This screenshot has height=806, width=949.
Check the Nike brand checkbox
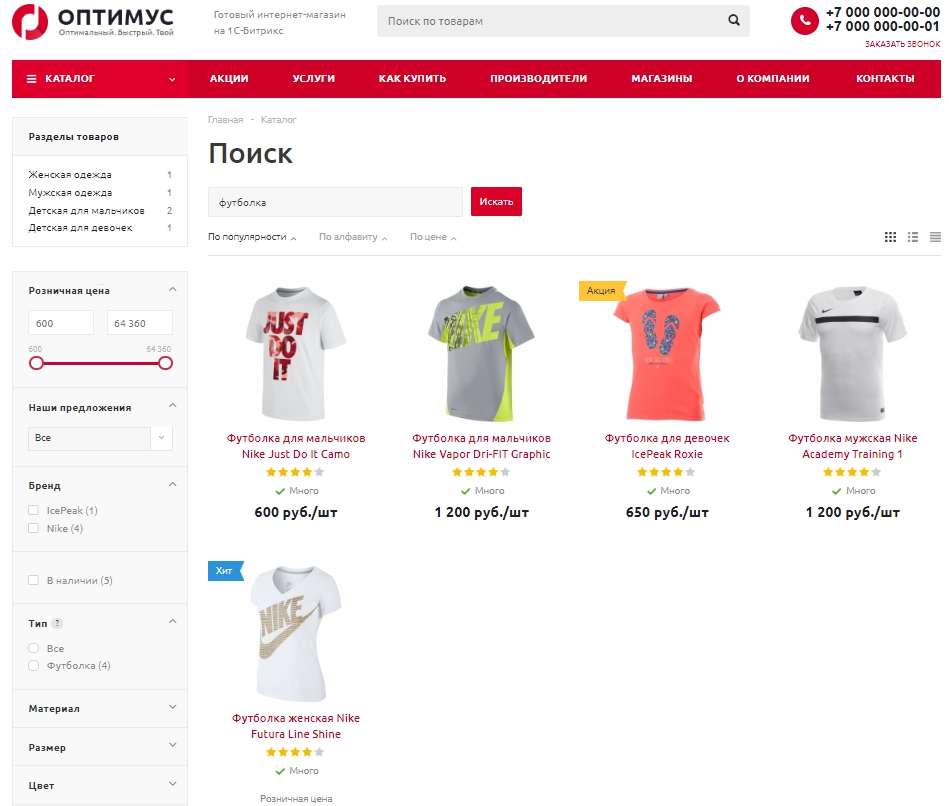pos(33,528)
